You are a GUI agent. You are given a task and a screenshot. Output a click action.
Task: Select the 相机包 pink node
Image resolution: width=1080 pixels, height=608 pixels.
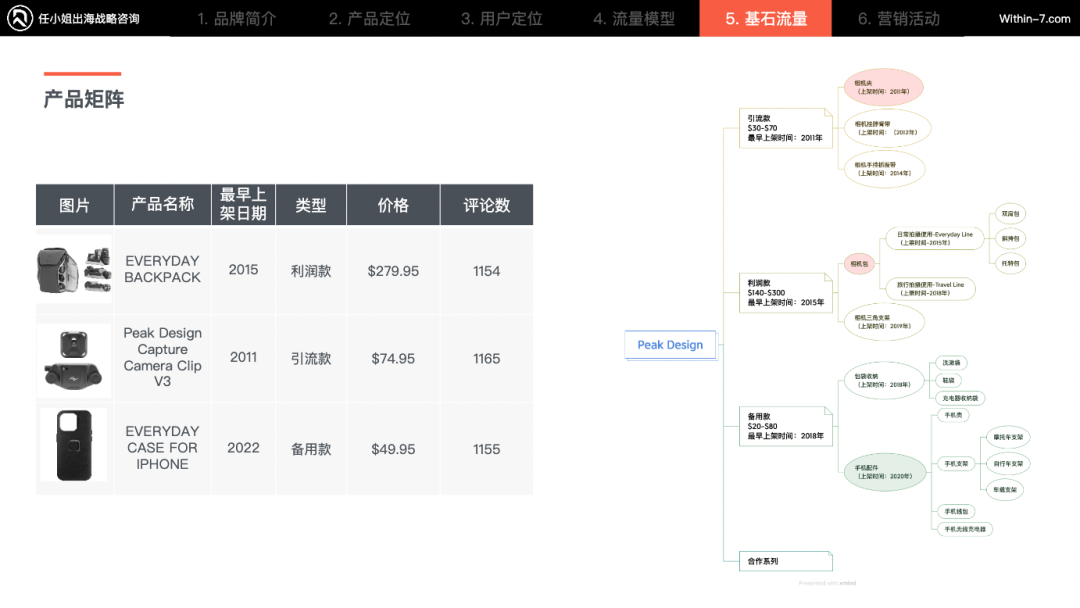pos(858,262)
